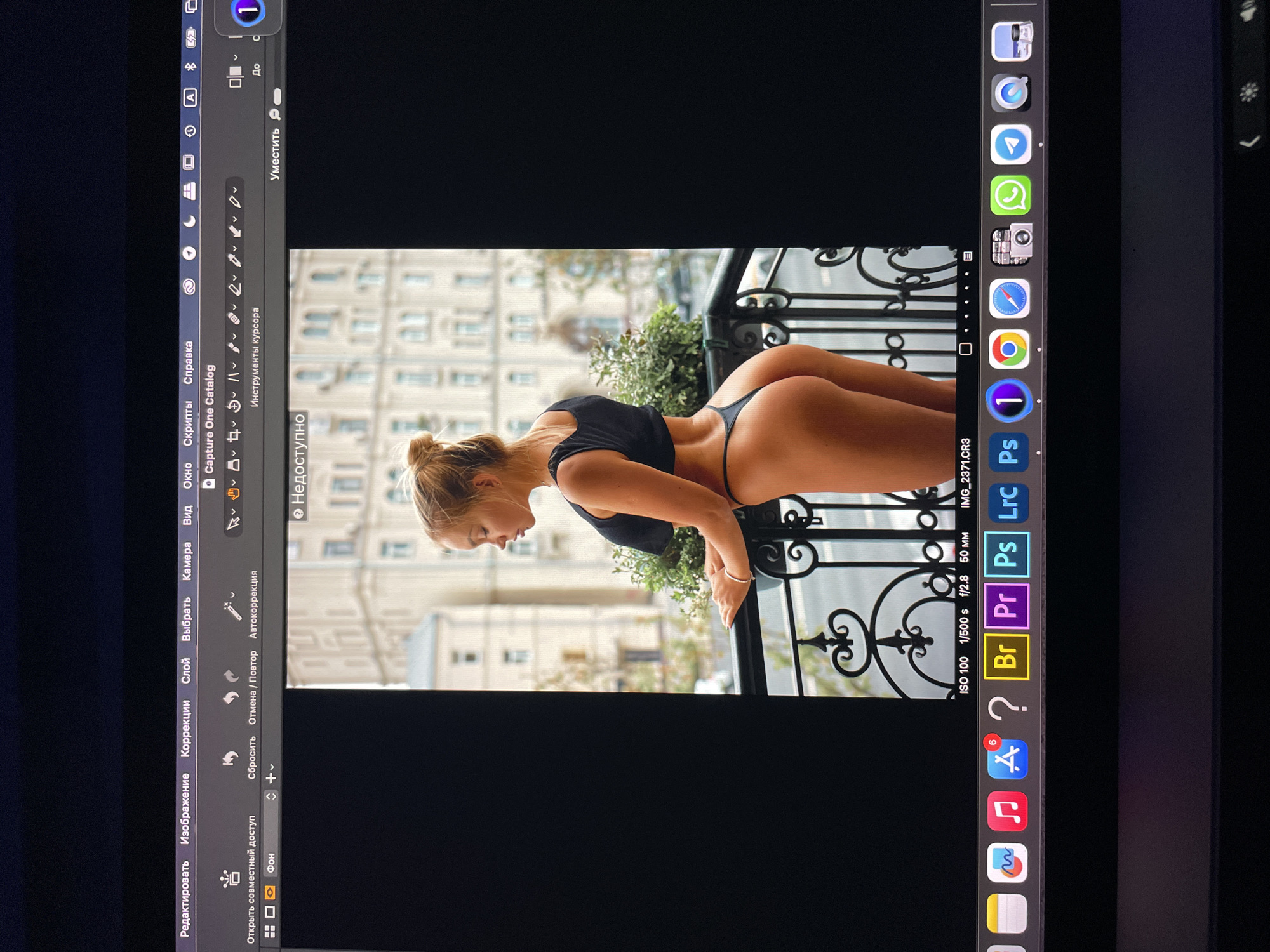
Task: Toggle single-viewer square icon
Action: pos(269,912)
